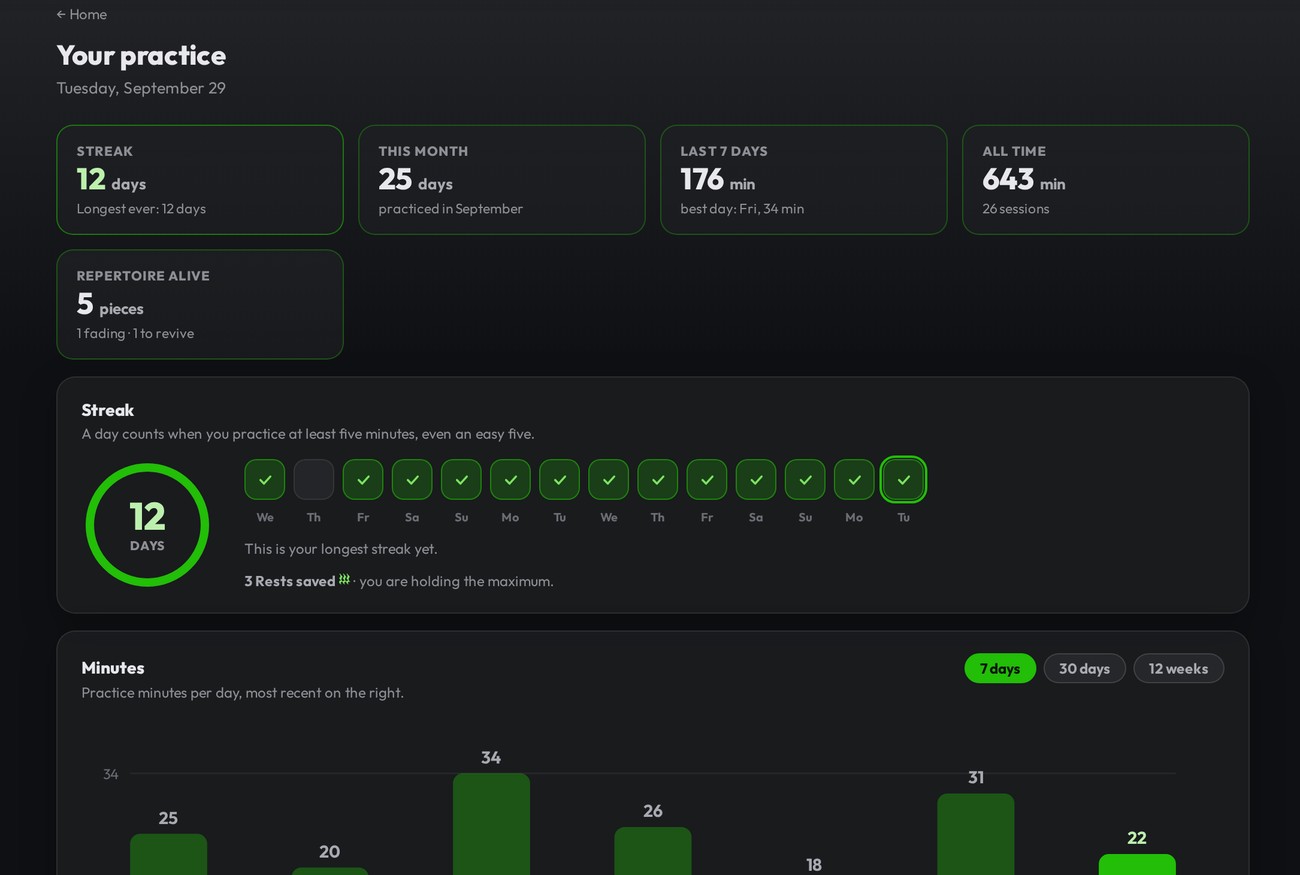Go back using the Home link
Image resolution: width=1300 pixels, height=875 pixels.
(x=81, y=14)
